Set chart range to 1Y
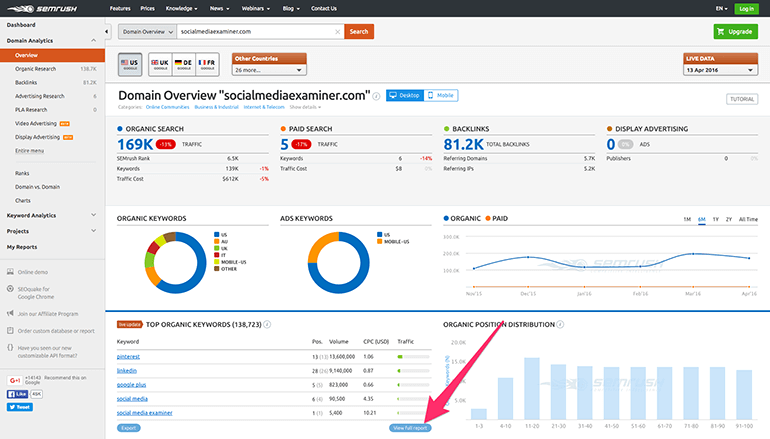The height and width of the screenshot is (439, 770). pyautogui.click(x=715, y=220)
